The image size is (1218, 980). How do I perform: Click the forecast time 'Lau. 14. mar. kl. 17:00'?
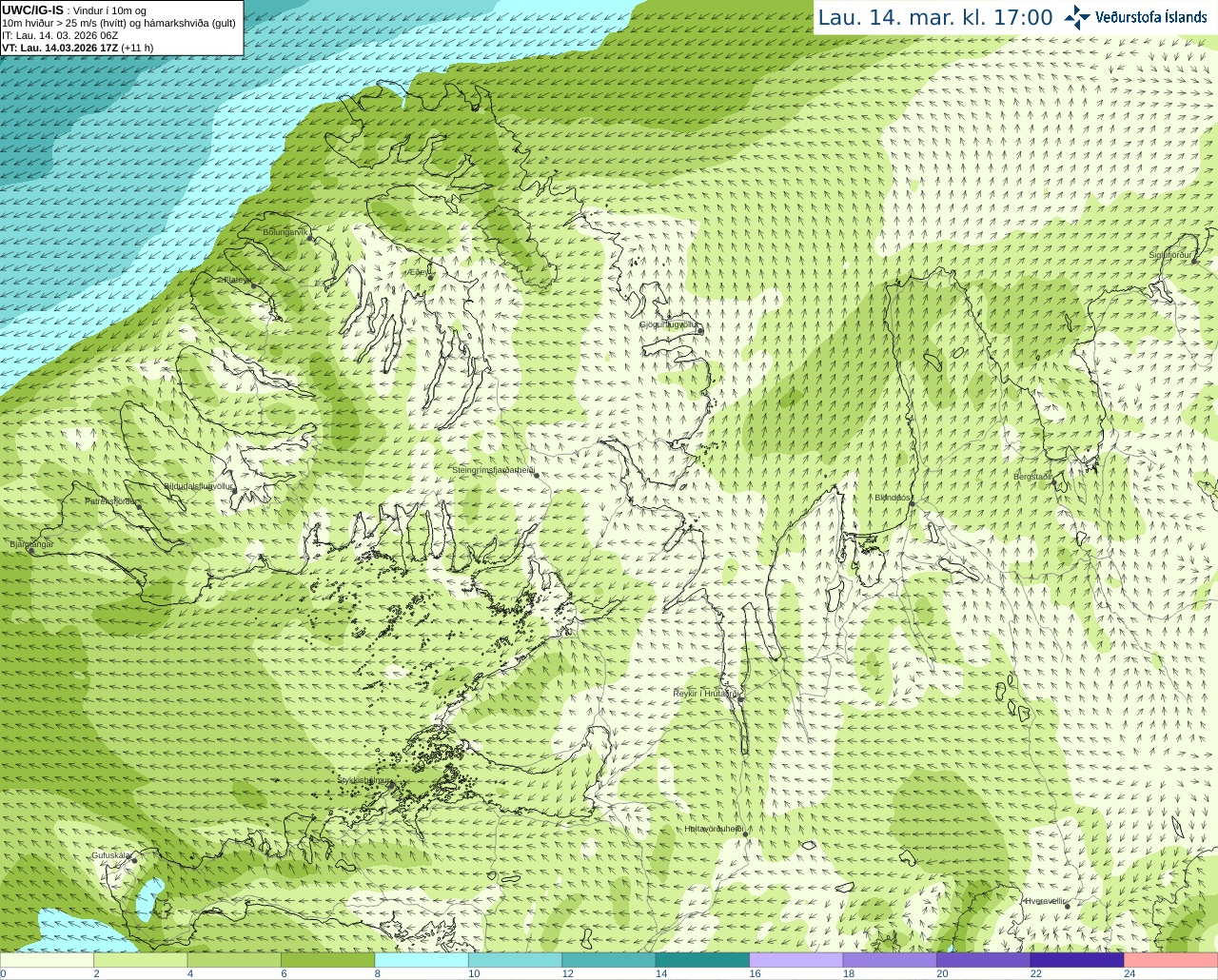click(x=935, y=17)
